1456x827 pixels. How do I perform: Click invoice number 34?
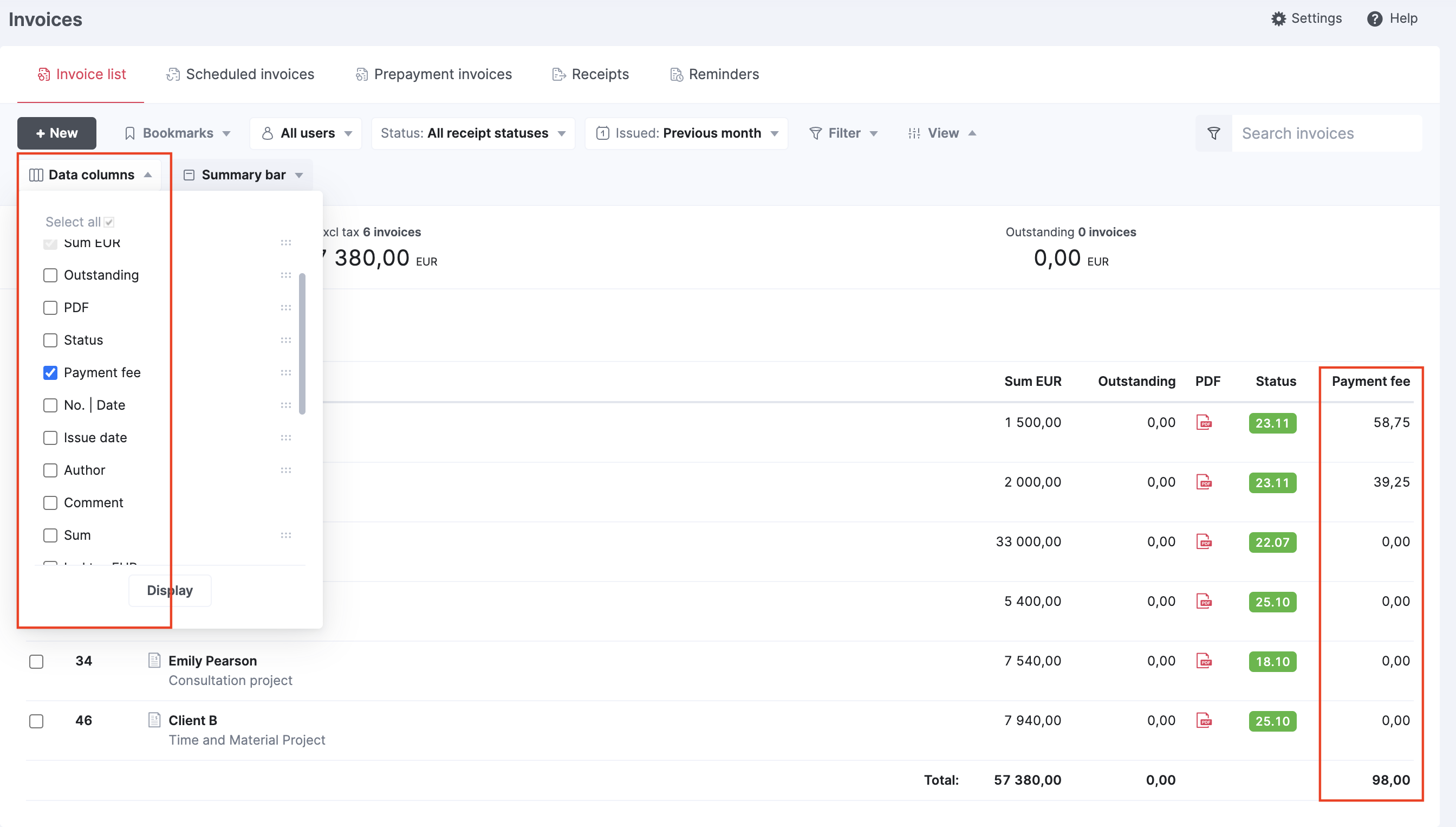point(83,661)
